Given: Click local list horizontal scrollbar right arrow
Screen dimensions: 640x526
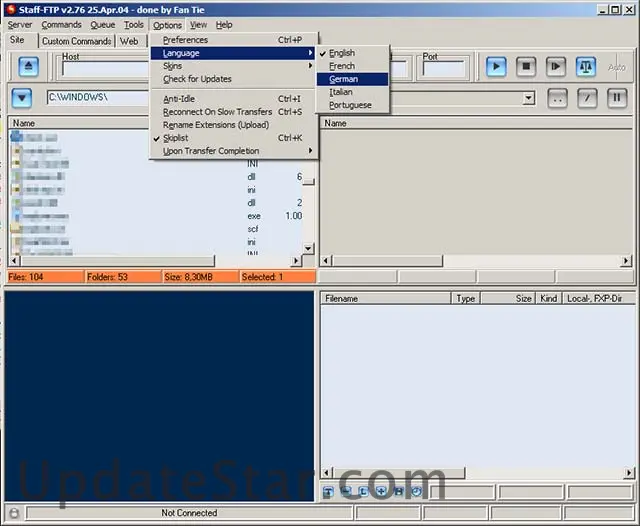Looking at the screenshot, I should click(x=296, y=261).
